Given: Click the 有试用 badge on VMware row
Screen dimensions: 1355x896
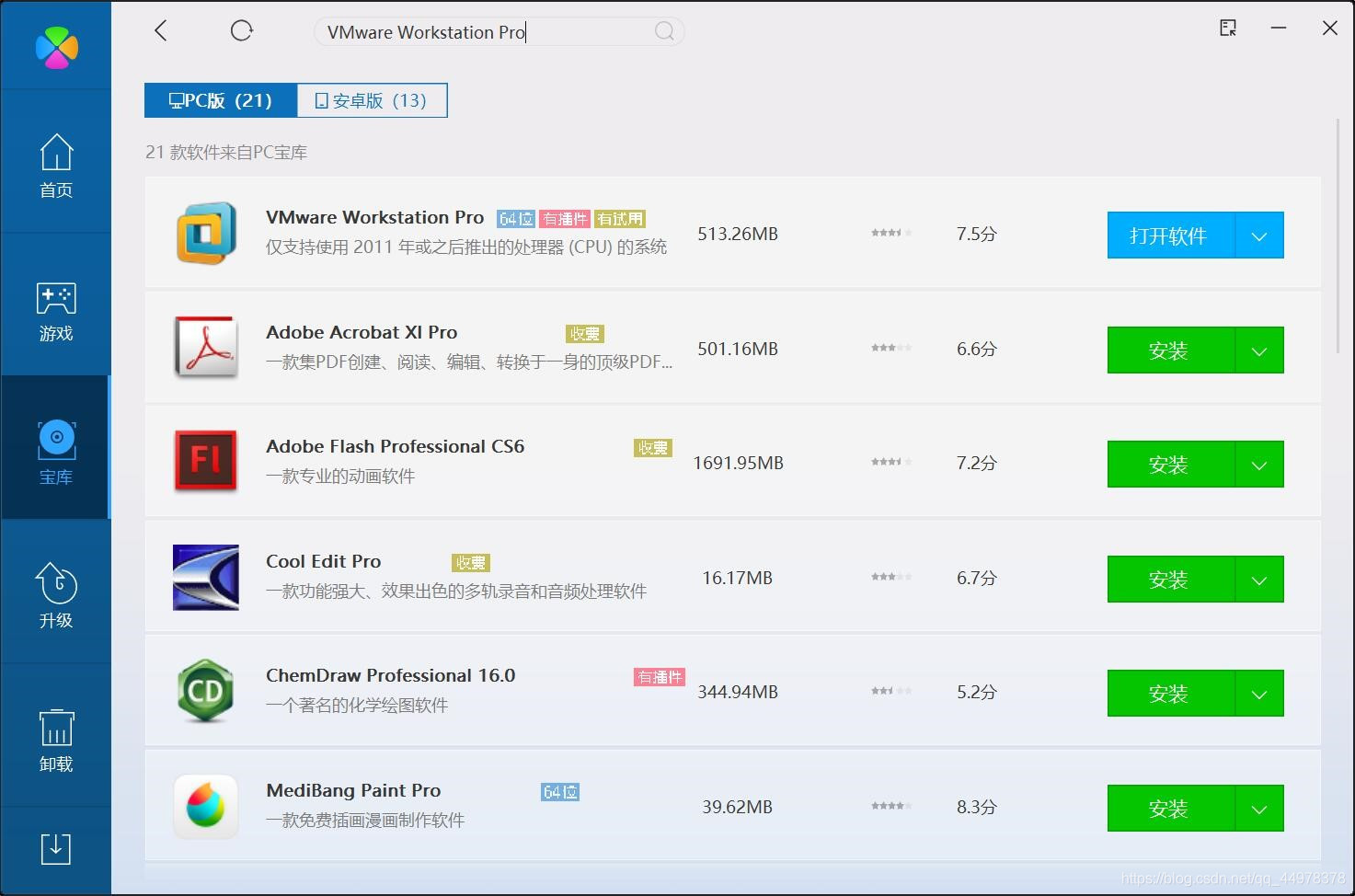Looking at the screenshot, I should click(620, 219).
